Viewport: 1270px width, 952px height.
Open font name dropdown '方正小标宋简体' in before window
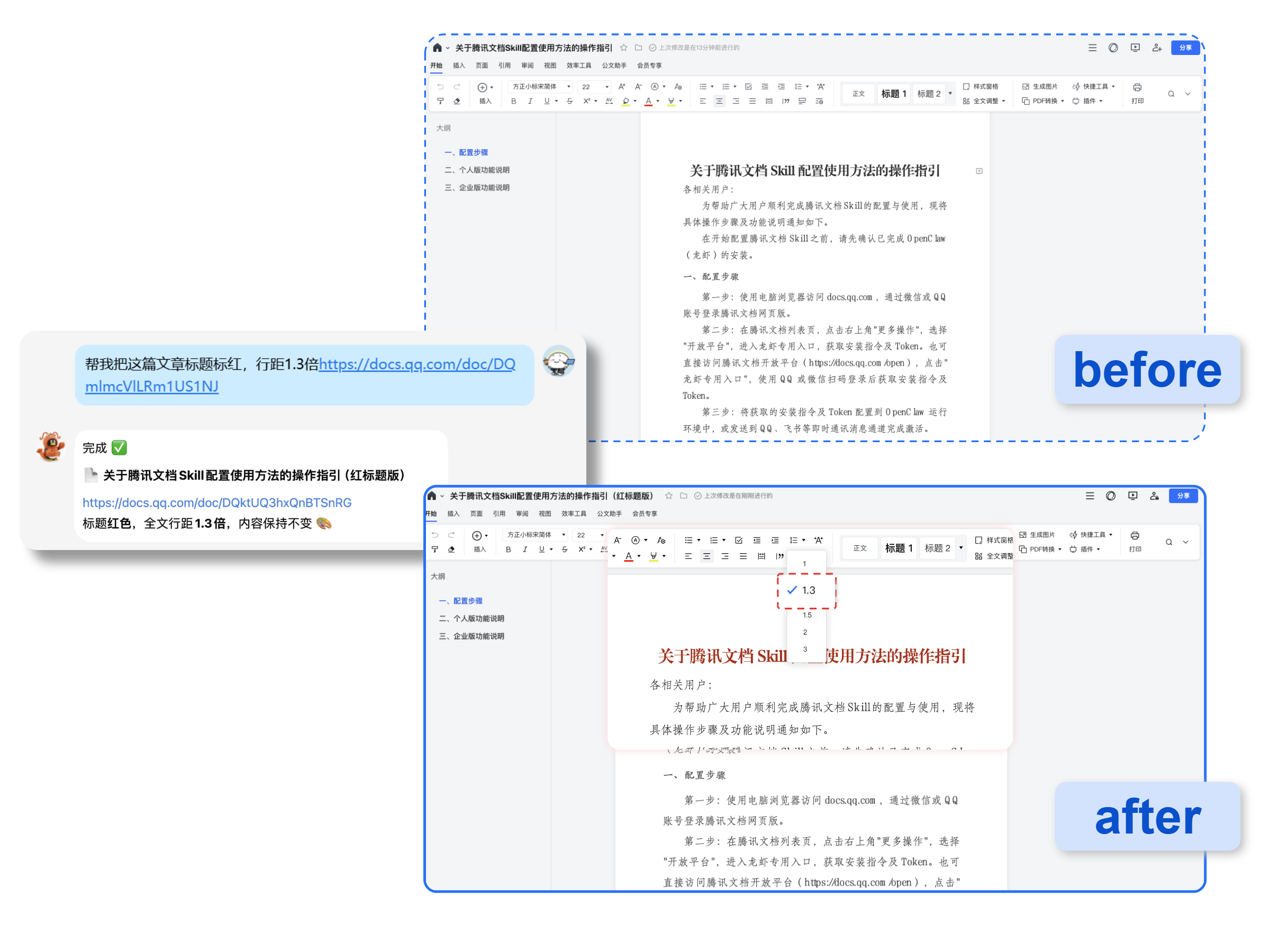click(541, 87)
